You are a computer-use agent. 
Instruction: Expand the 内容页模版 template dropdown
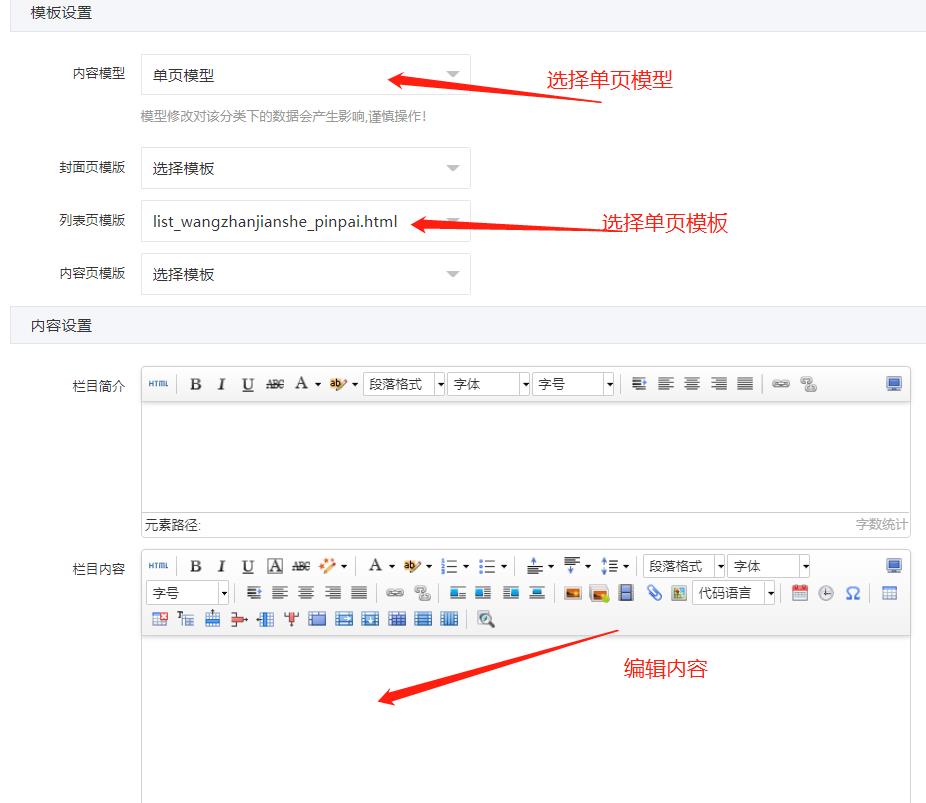coord(305,274)
